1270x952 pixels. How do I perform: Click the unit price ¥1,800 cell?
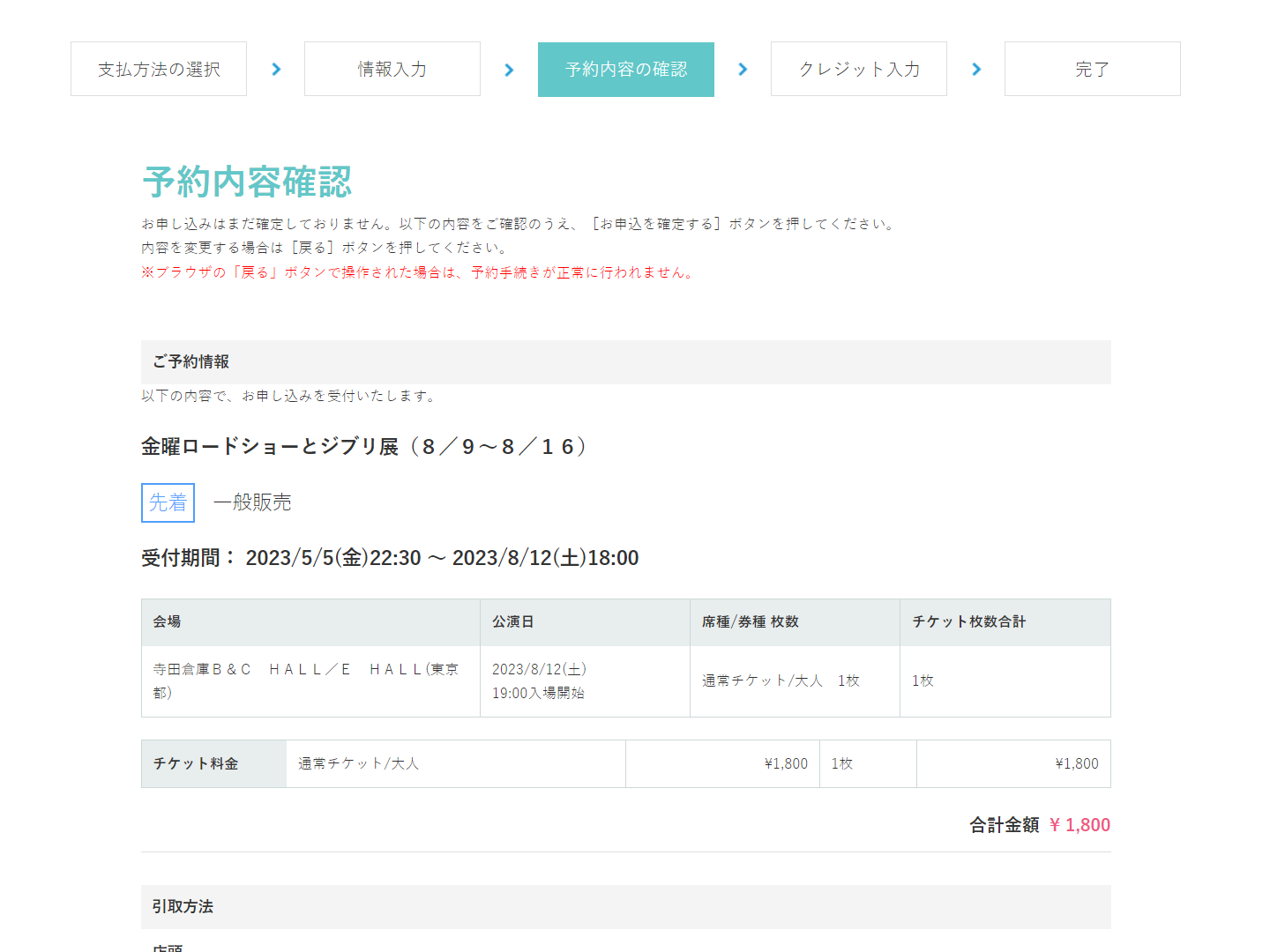[x=722, y=764]
